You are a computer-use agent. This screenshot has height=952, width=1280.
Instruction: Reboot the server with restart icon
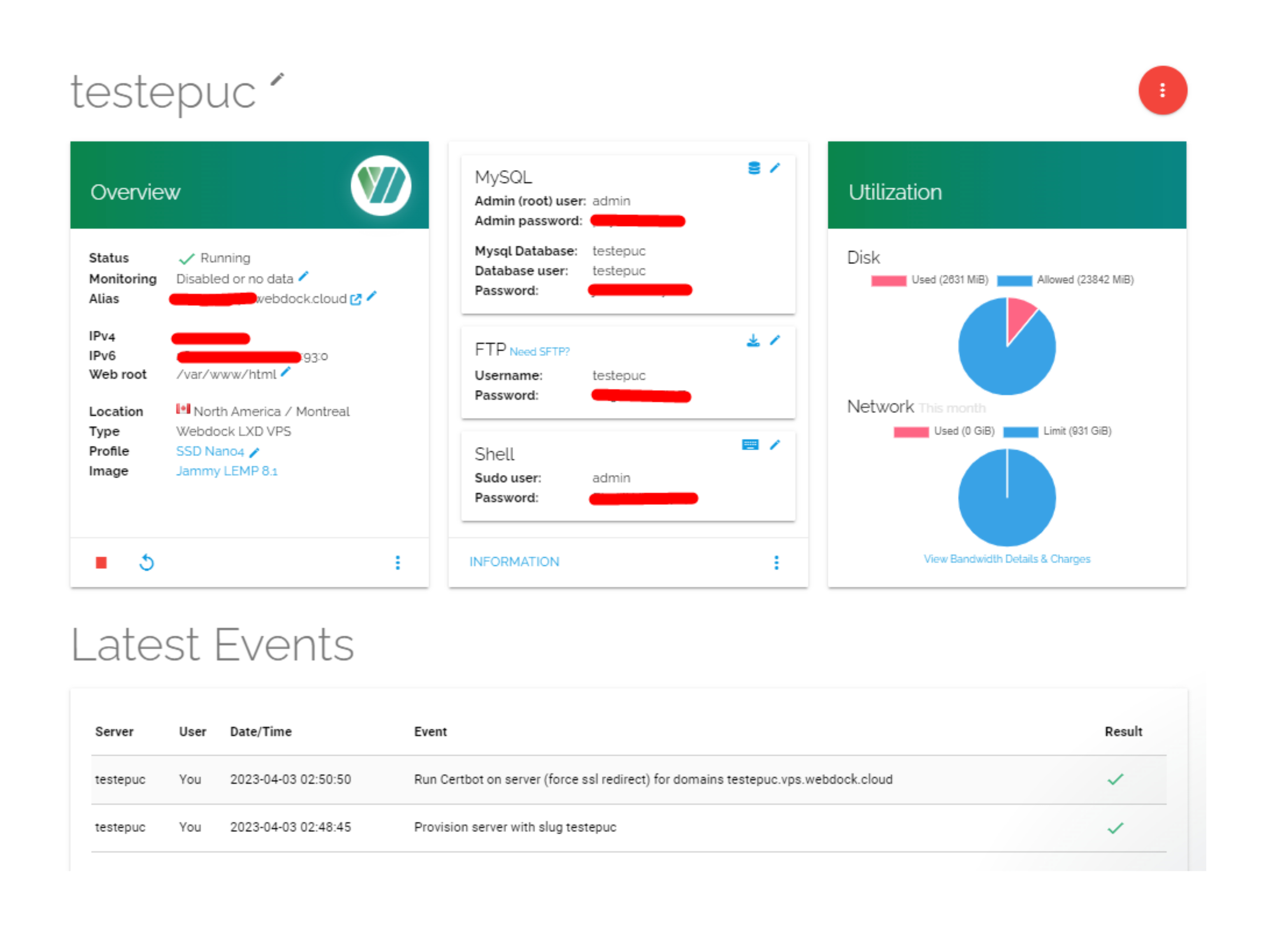[x=147, y=563]
